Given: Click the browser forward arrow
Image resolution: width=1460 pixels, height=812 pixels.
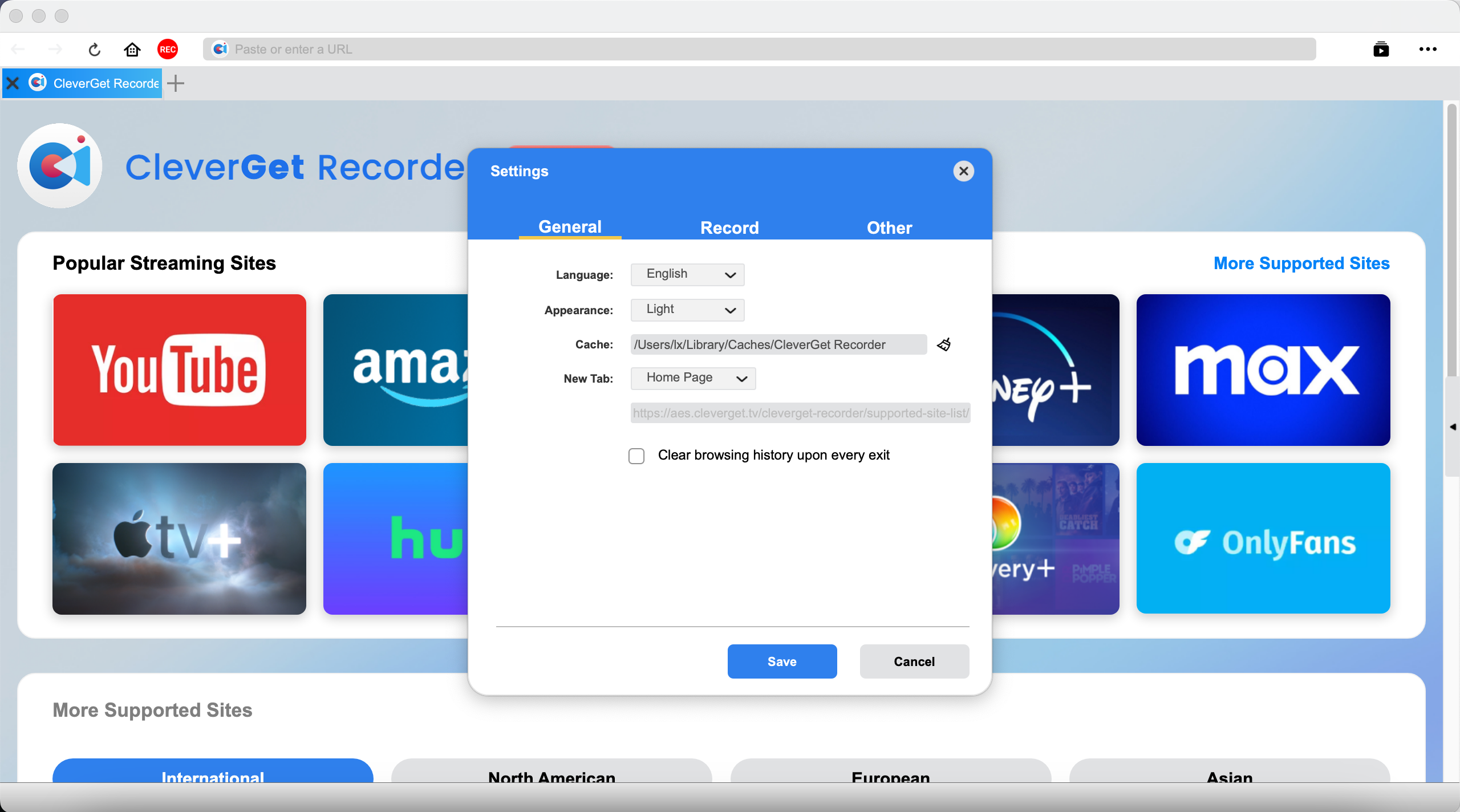Looking at the screenshot, I should point(55,50).
